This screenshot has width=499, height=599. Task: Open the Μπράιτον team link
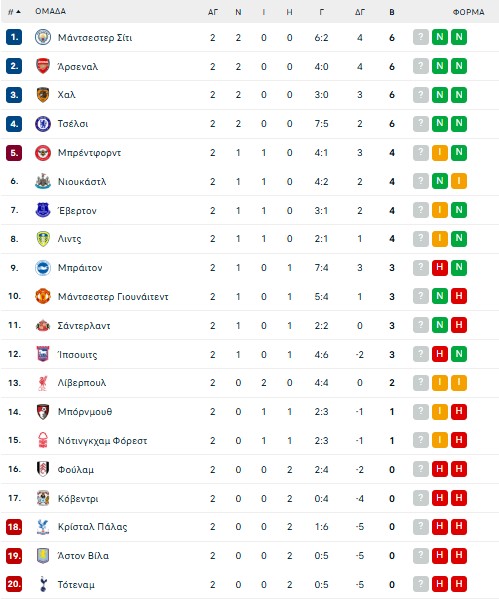(80, 268)
